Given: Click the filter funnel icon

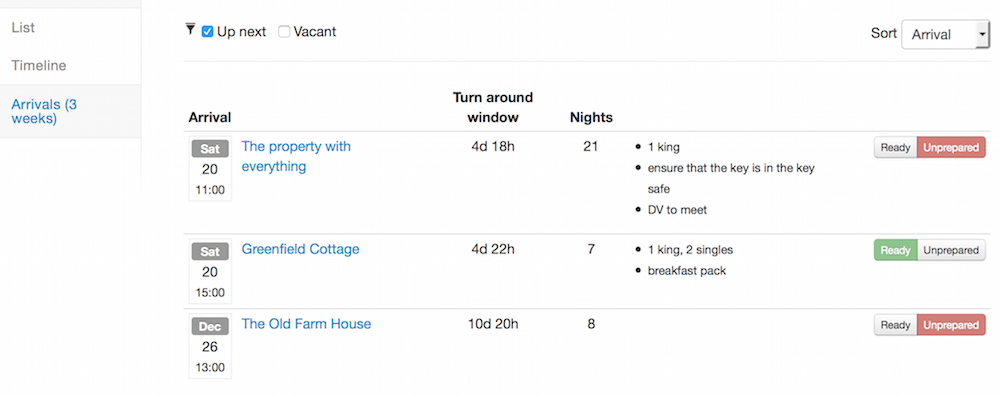Looking at the screenshot, I should pos(190,29).
